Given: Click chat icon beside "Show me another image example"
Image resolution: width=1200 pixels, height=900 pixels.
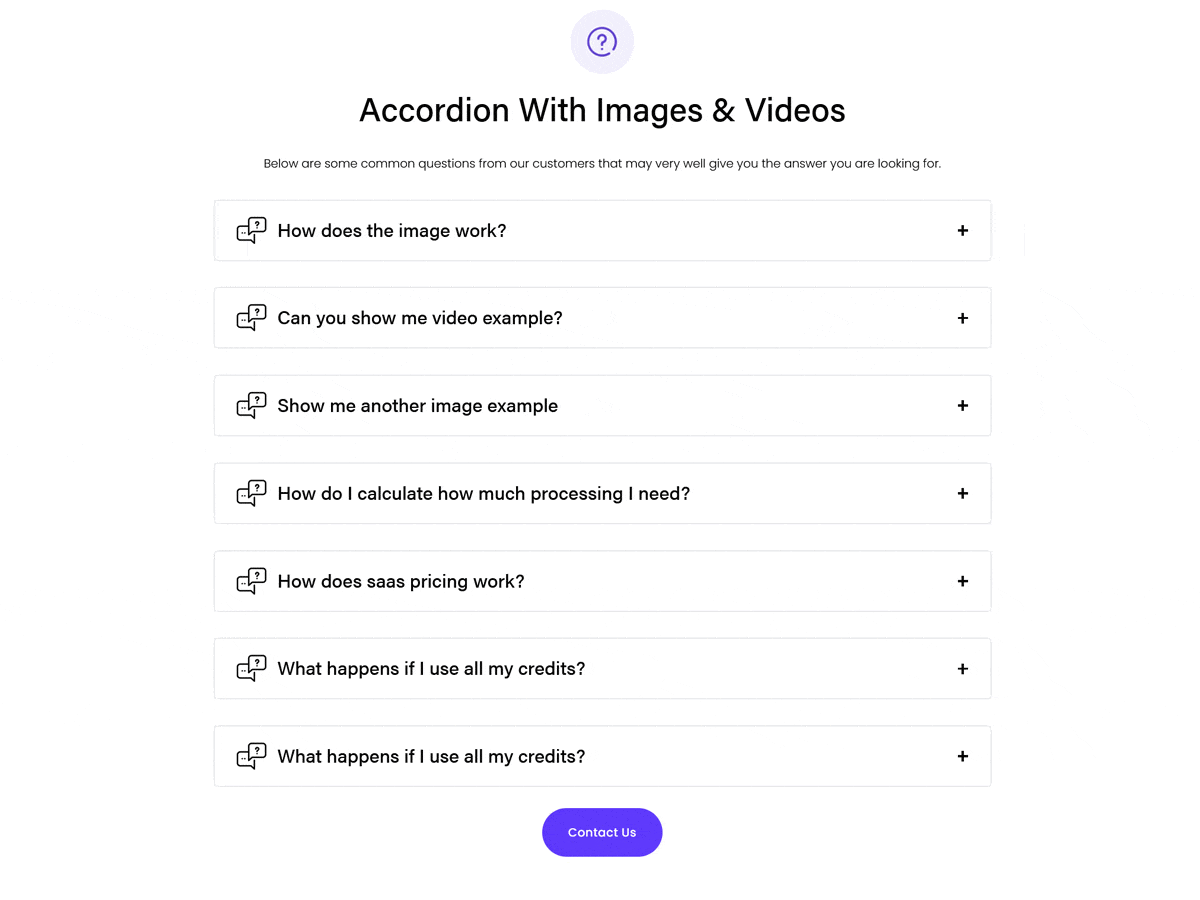Looking at the screenshot, I should point(251,406).
